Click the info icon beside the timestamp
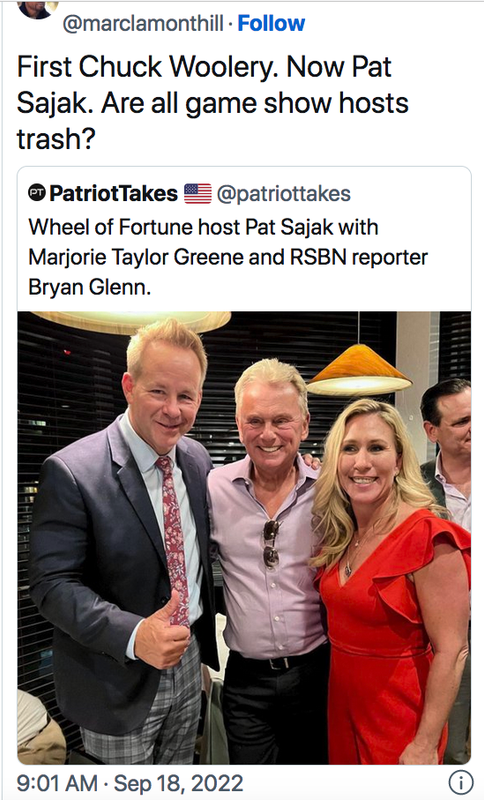 [x=460, y=782]
